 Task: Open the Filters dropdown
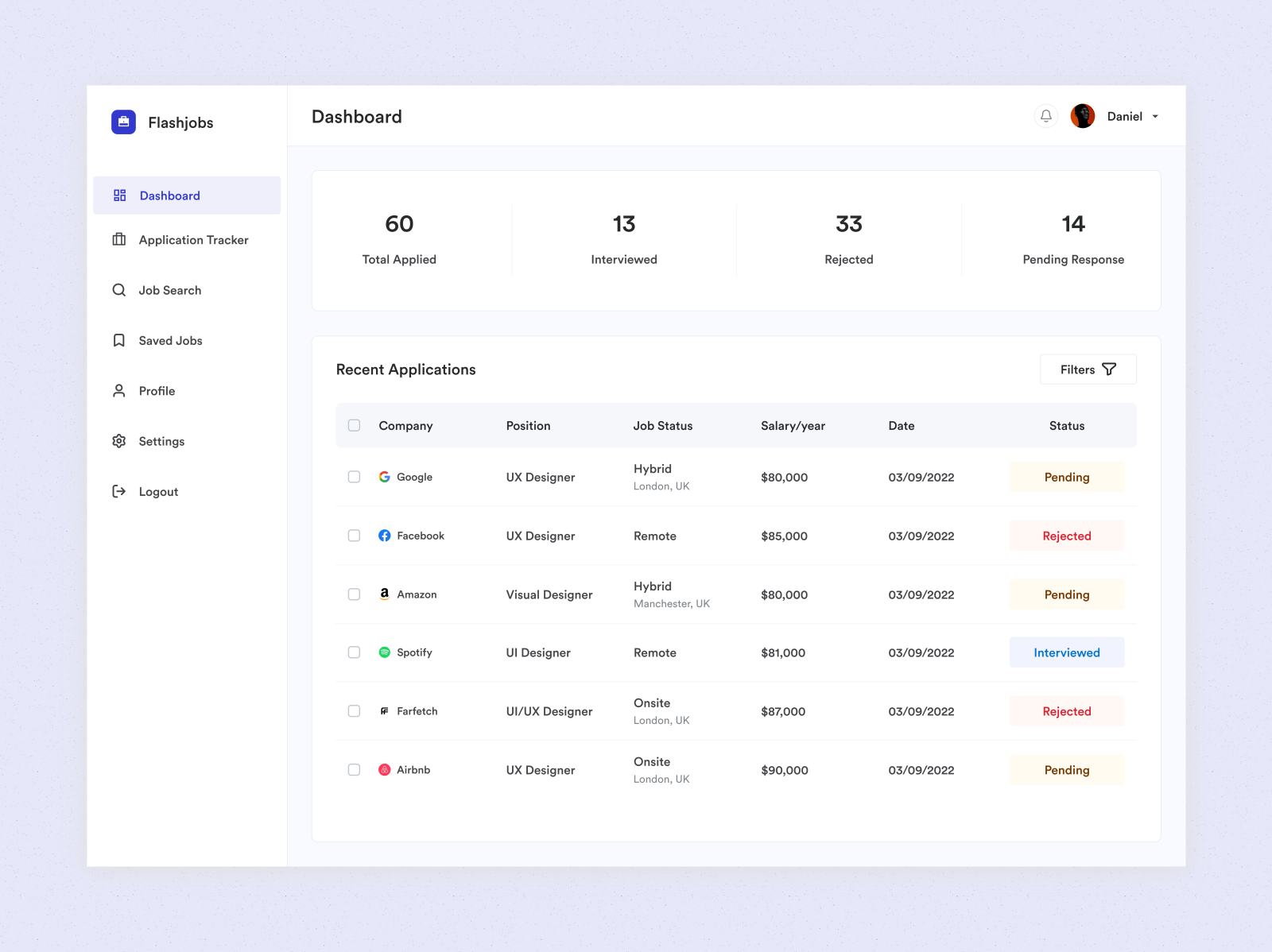click(1088, 369)
